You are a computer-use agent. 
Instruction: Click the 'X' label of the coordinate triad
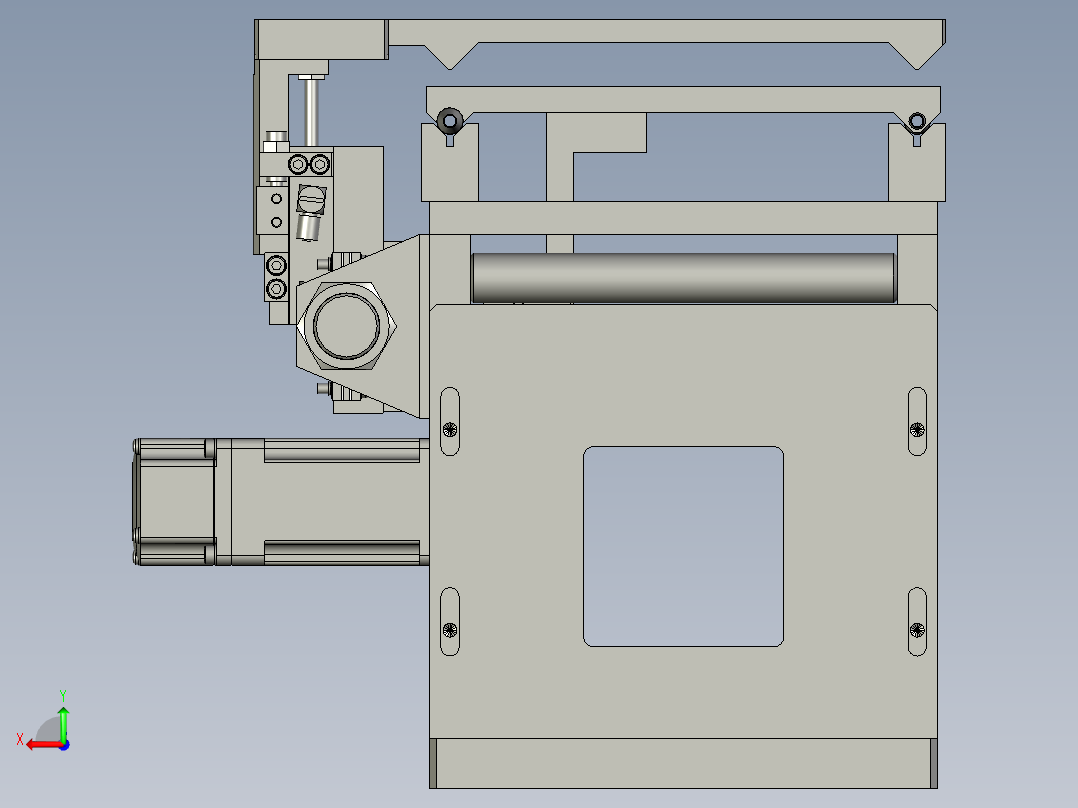click(x=20, y=739)
